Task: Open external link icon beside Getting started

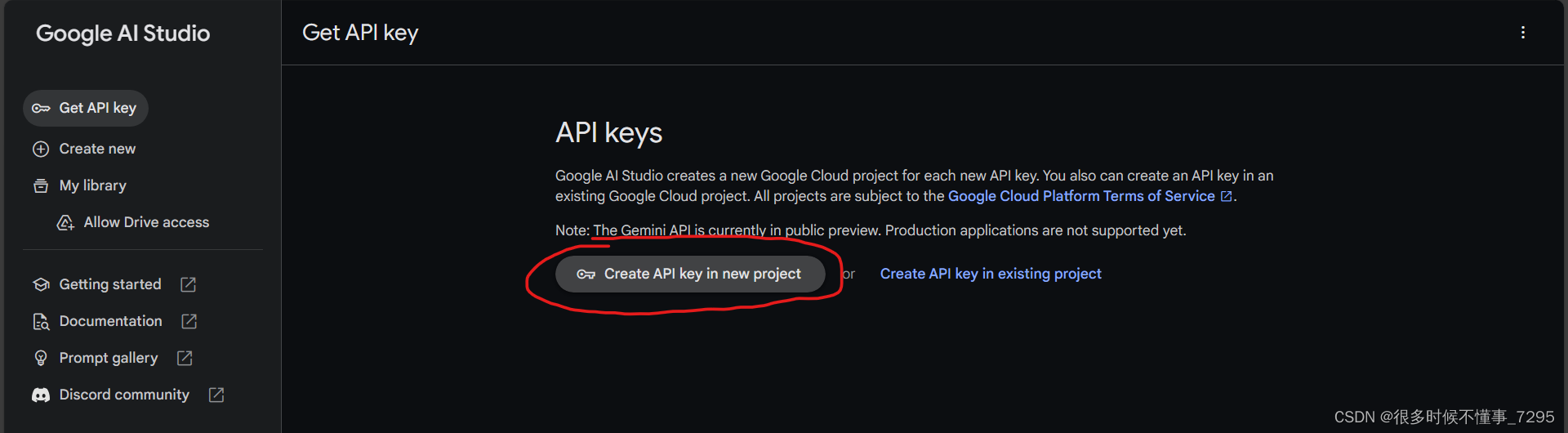Action: 189,284
